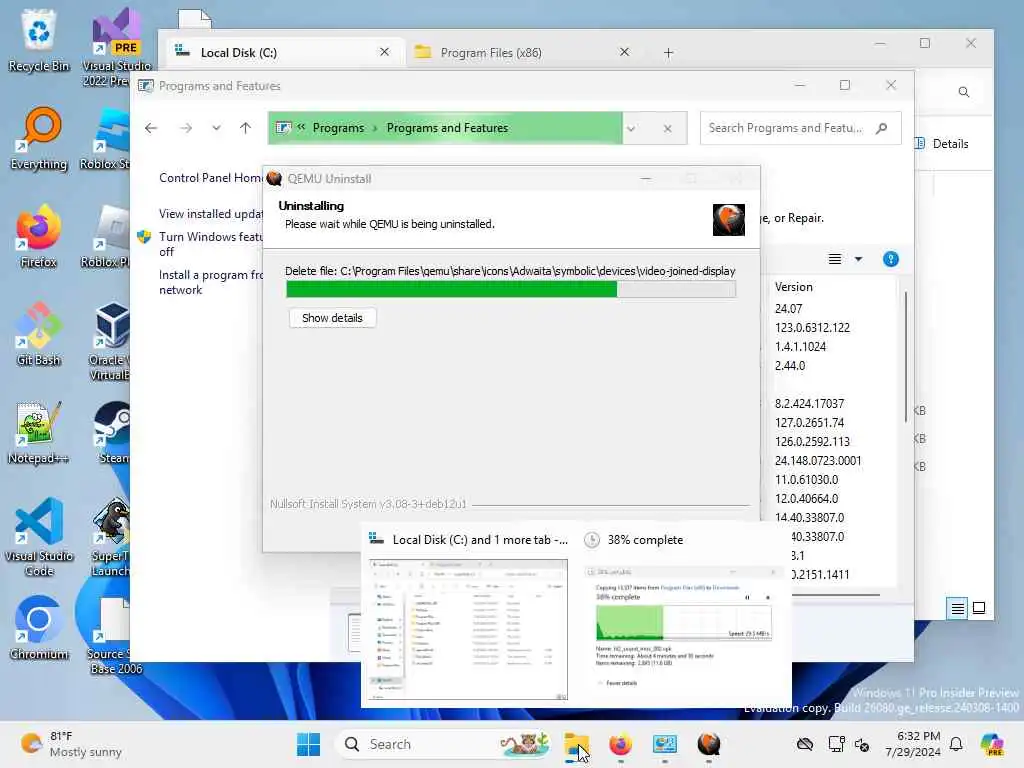Open View installed updates link

(x=210, y=214)
